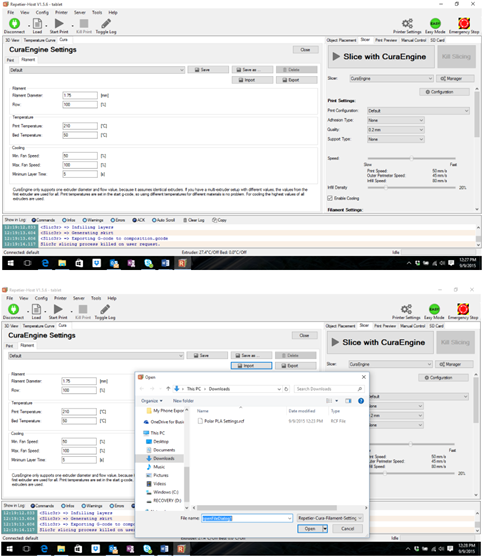Hit Emergency Stop icon in lower window
This screenshot has height=558, width=483.
(463, 309)
